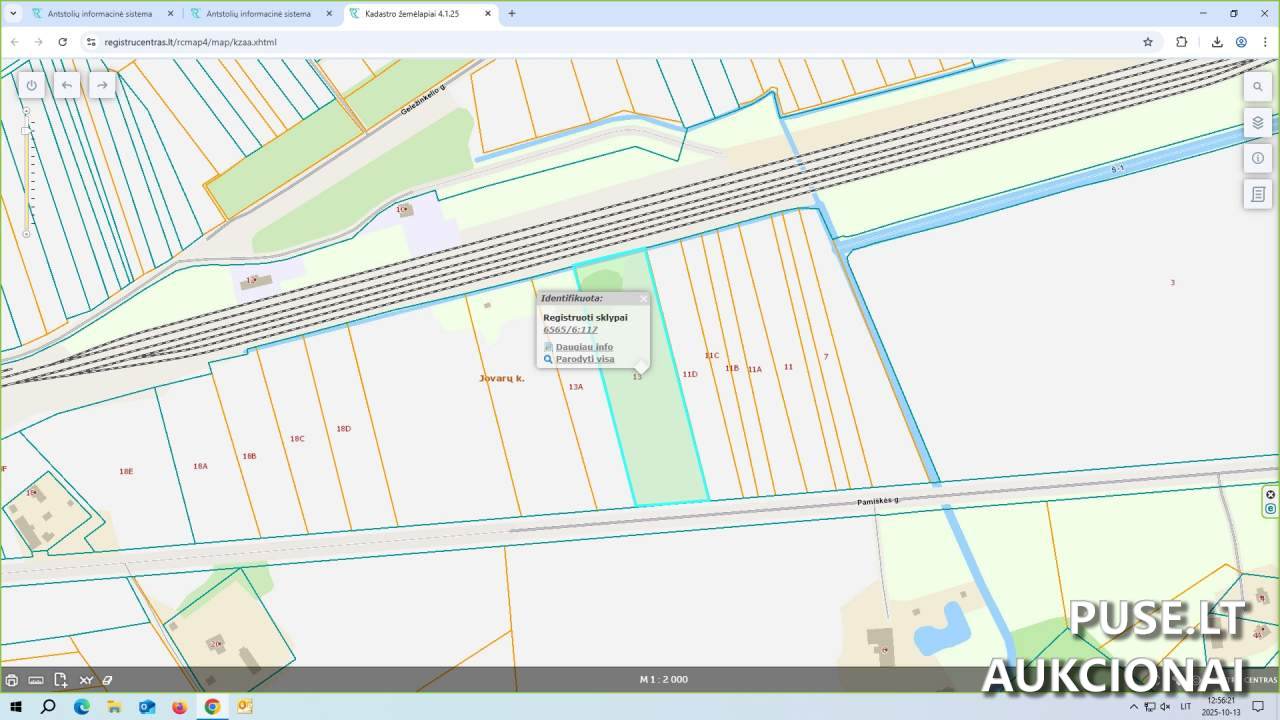Click the browser address bar URL
This screenshot has height=720, width=1280.
click(190, 42)
